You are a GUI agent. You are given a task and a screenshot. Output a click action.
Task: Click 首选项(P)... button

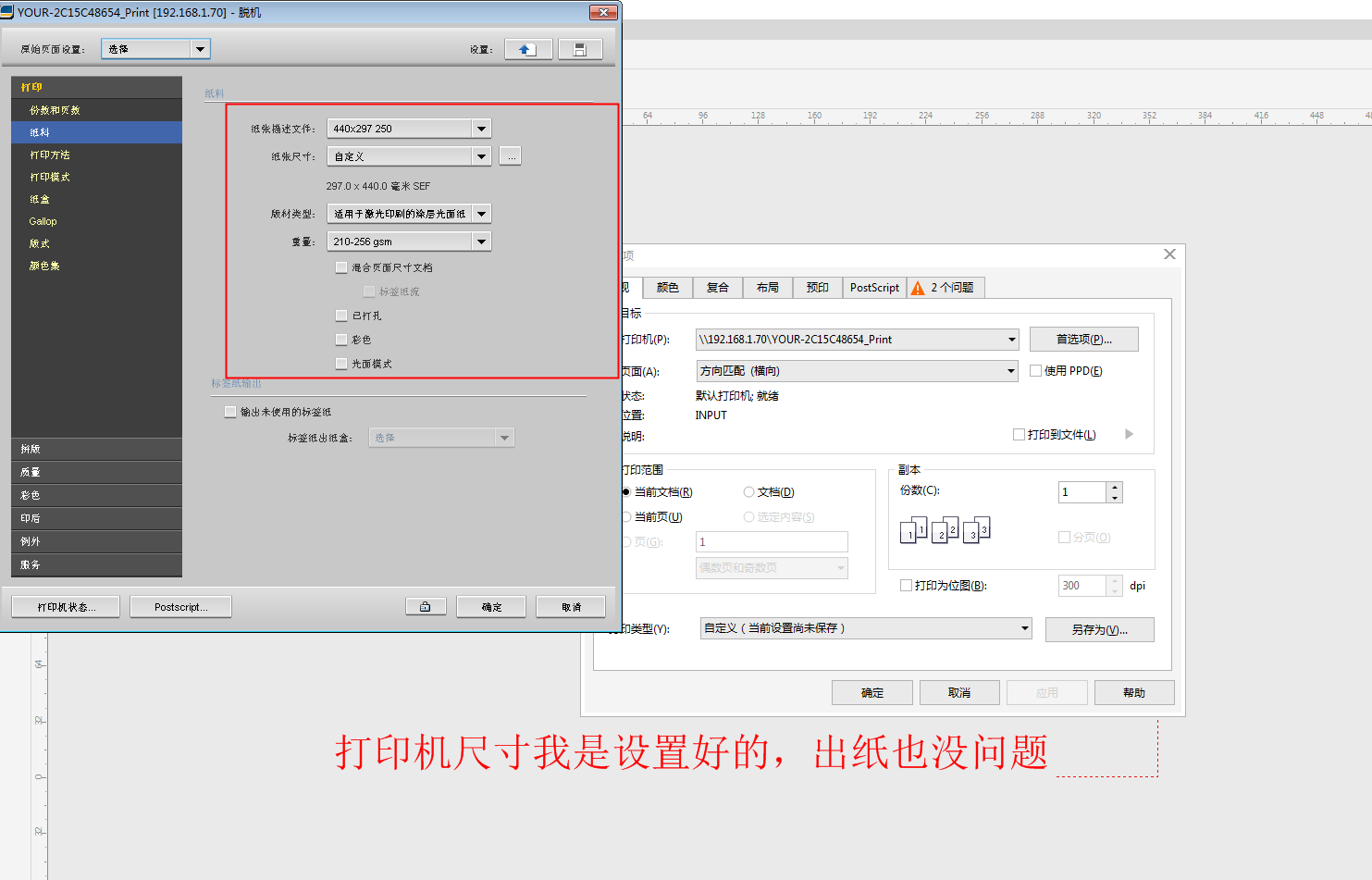[1084, 340]
